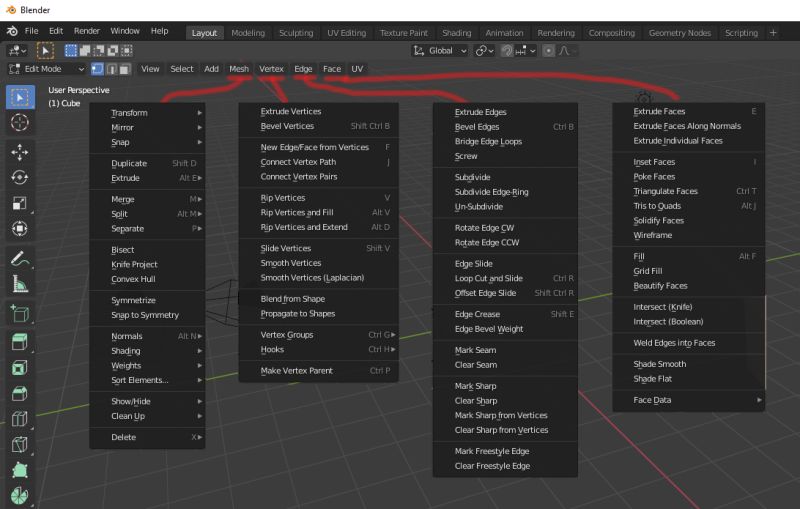Select the Spin tool icon

[x=20, y=495]
